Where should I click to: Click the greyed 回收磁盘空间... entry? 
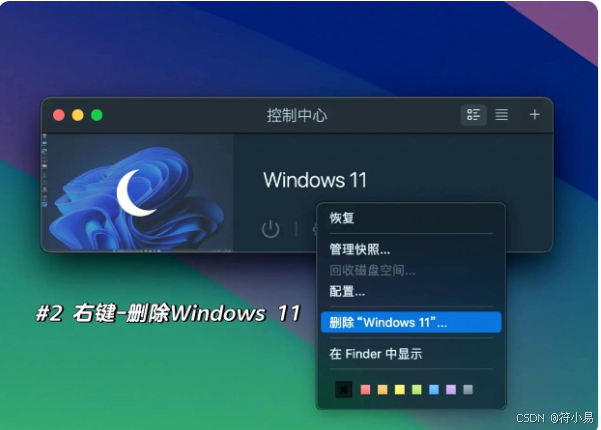(x=411, y=271)
